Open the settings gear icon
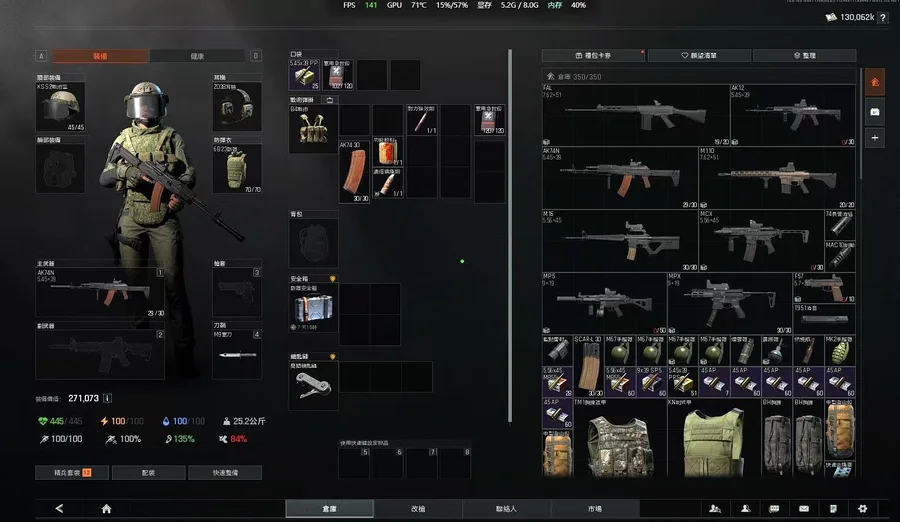The image size is (900, 522). tap(862, 508)
